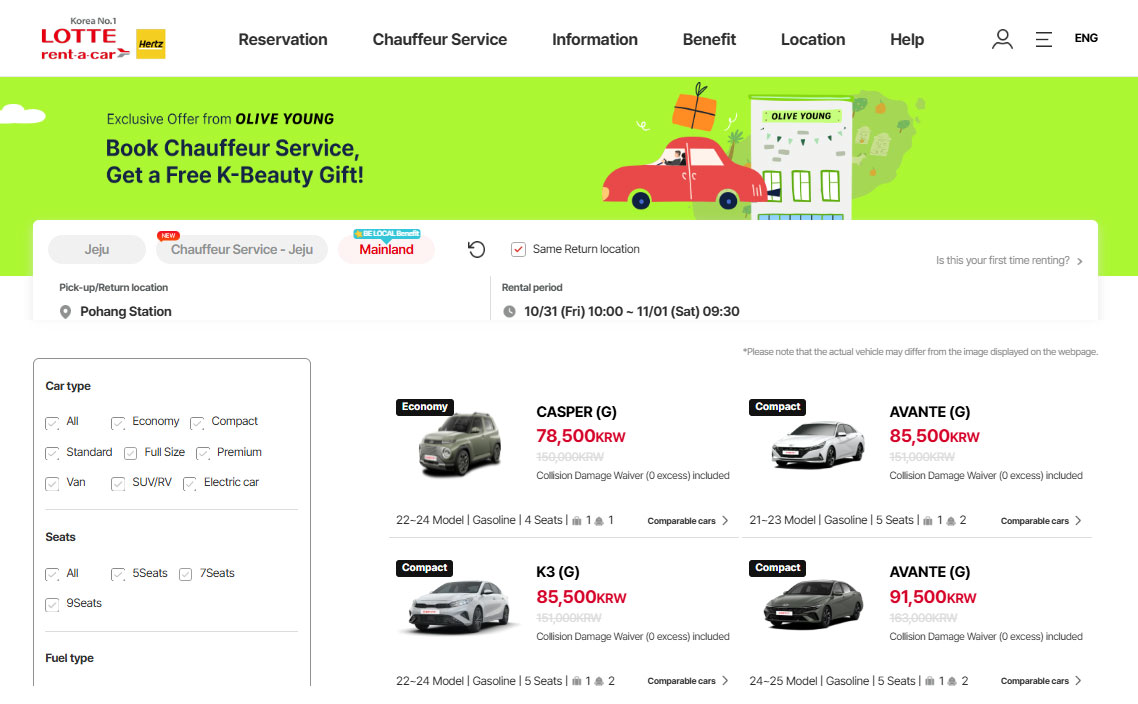Expand Comparable cars for Casper (G)
The width and height of the screenshot is (1138, 704).
687,521
